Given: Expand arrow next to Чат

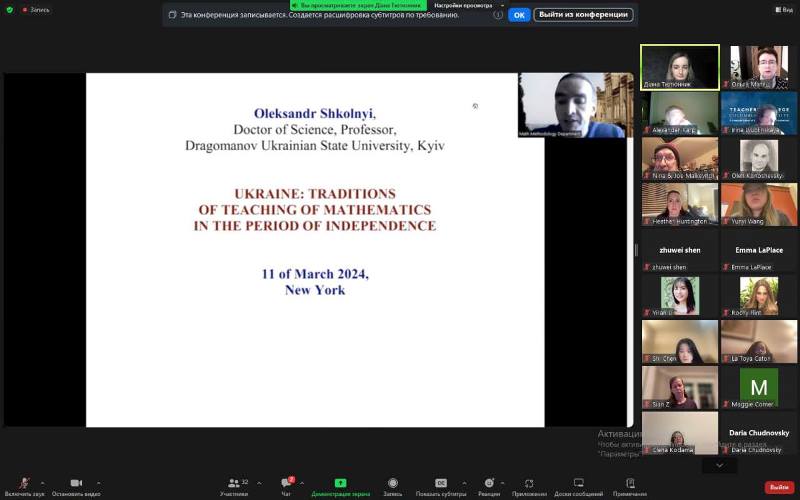Looking at the screenshot, I should coord(302,483).
